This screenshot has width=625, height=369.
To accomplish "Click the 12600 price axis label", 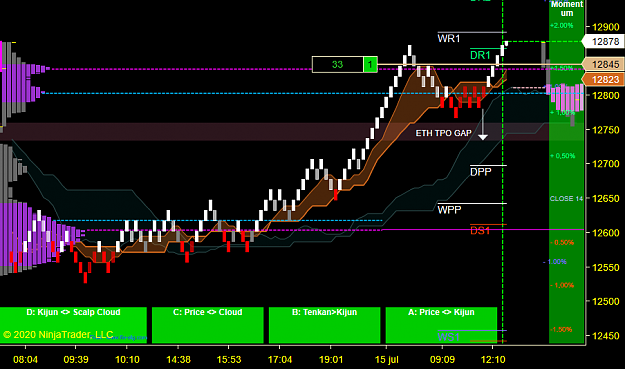I will click(606, 233).
